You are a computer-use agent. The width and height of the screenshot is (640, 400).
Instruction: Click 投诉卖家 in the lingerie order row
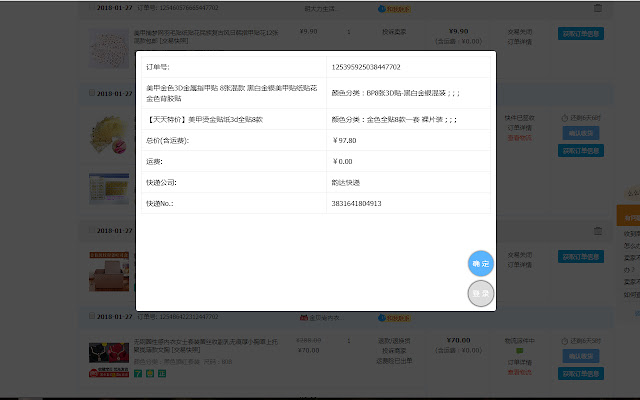coord(394,351)
